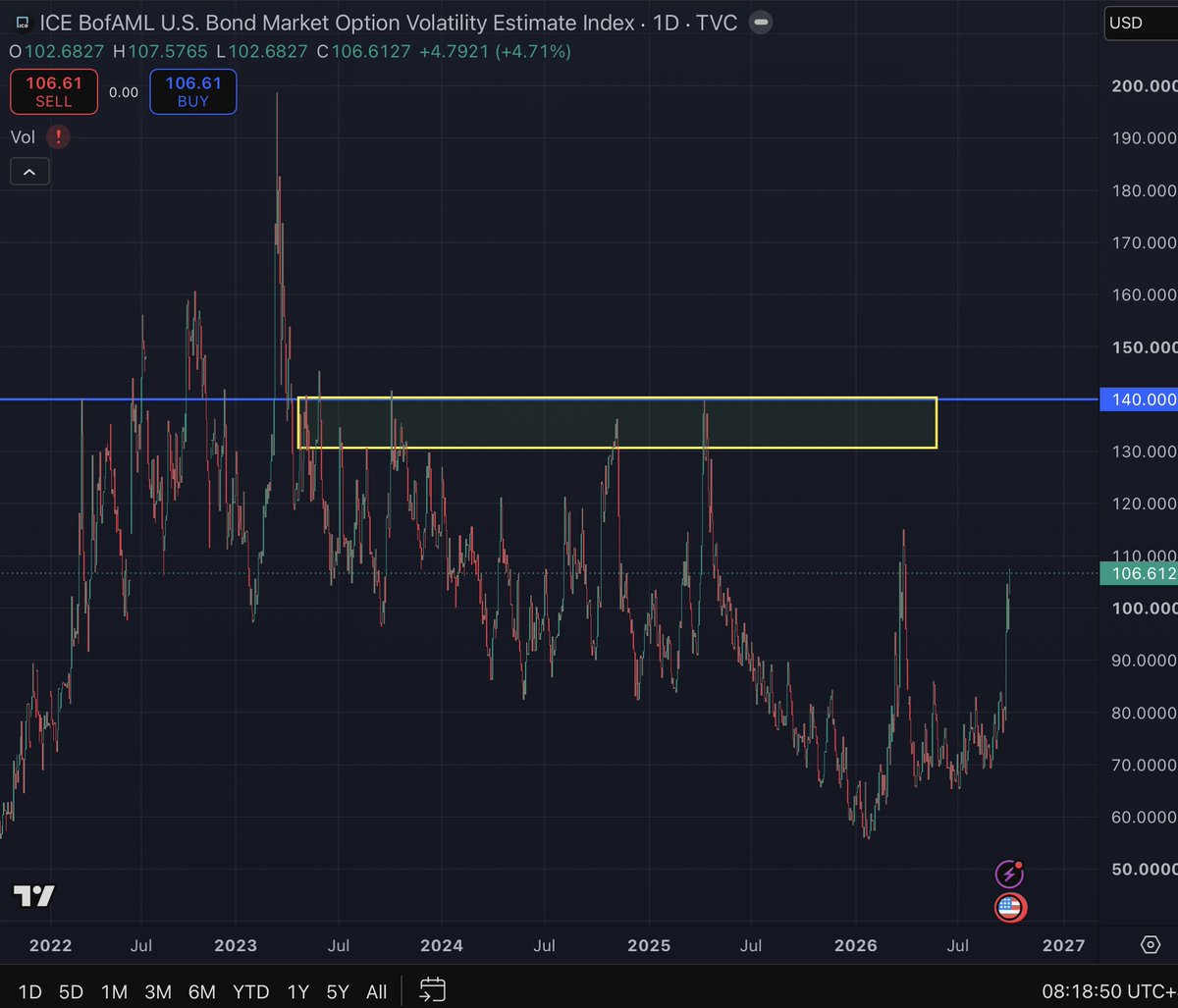Select the All time range
Screen dimensions: 1178x1008
pos(376,991)
